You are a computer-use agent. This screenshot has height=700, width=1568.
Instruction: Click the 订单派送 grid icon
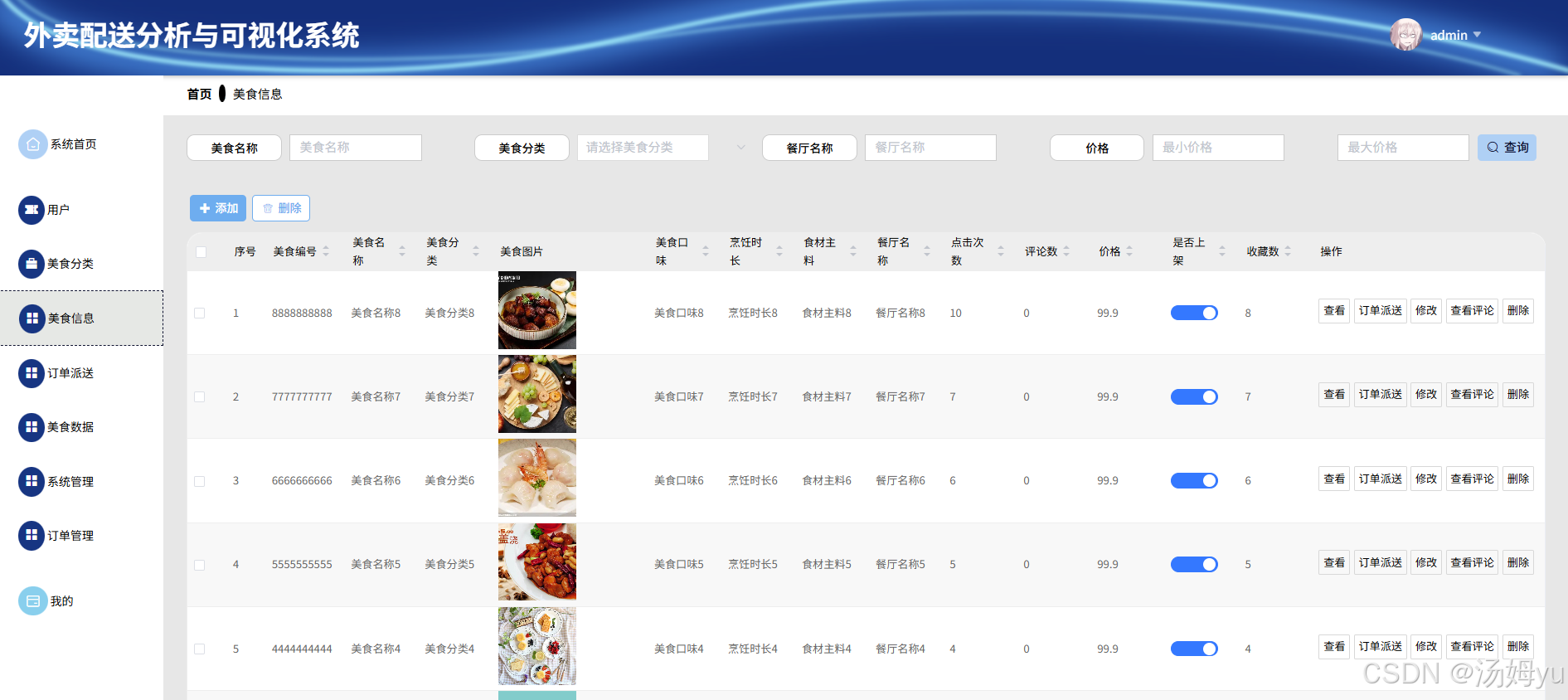[x=32, y=373]
